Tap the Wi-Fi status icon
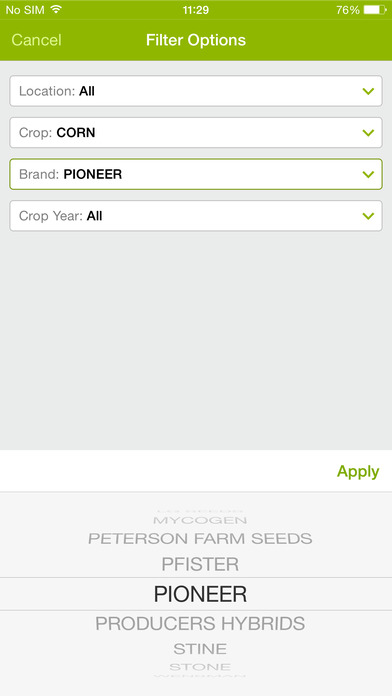 click(x=56, y=10)
